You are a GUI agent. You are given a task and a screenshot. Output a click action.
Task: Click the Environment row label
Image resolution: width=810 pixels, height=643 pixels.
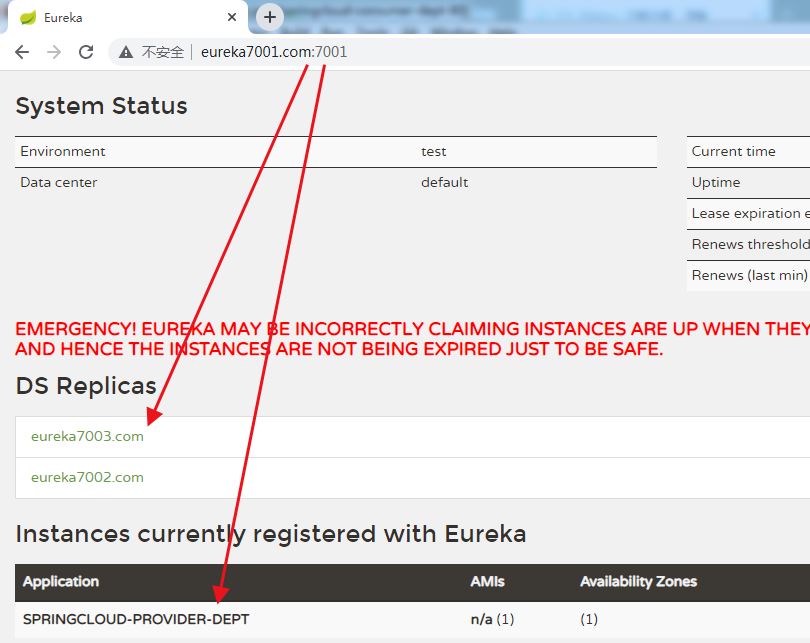coord(63,151)
